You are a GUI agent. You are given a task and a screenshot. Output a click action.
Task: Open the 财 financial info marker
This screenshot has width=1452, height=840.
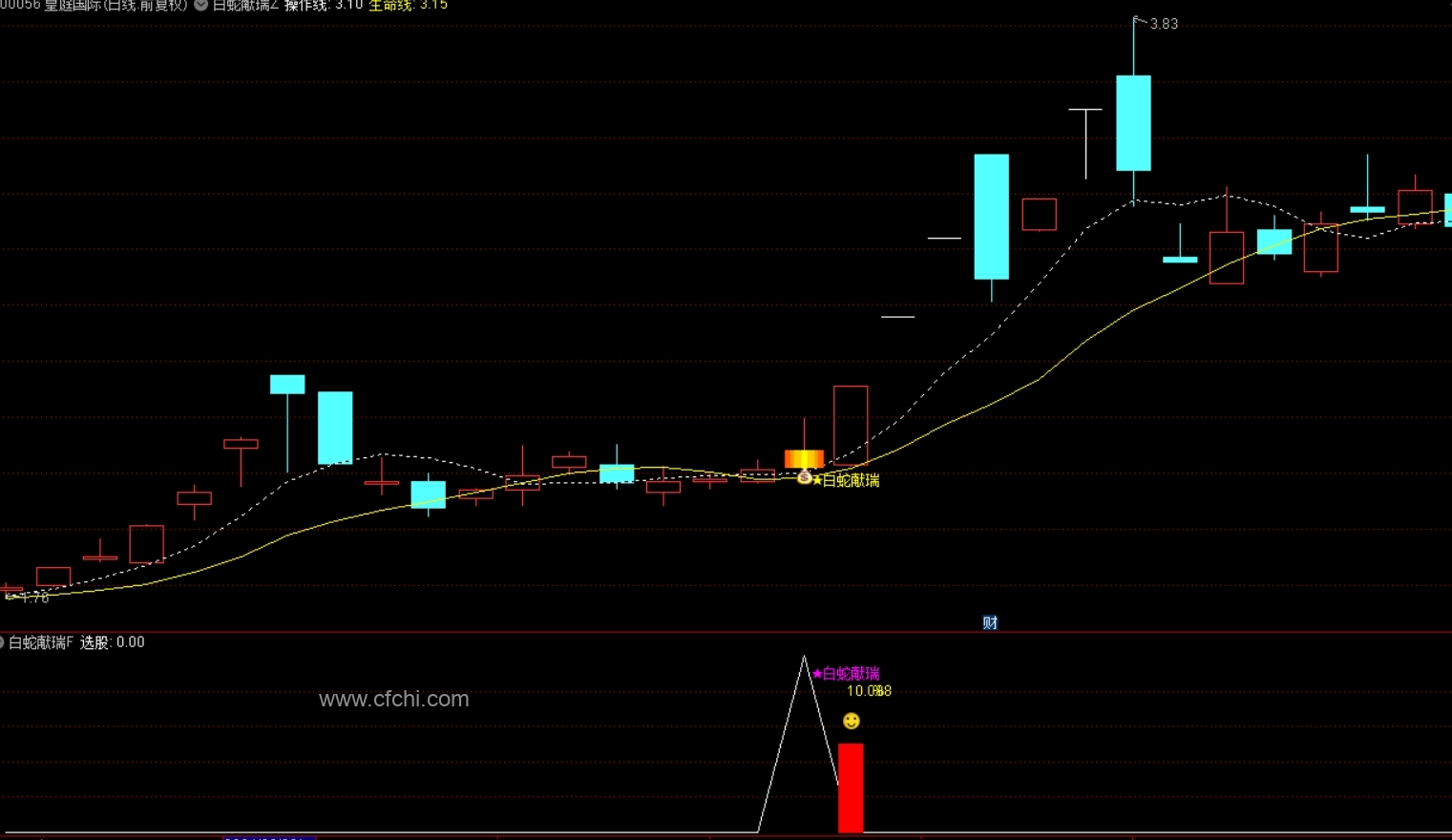pos(990,622)
